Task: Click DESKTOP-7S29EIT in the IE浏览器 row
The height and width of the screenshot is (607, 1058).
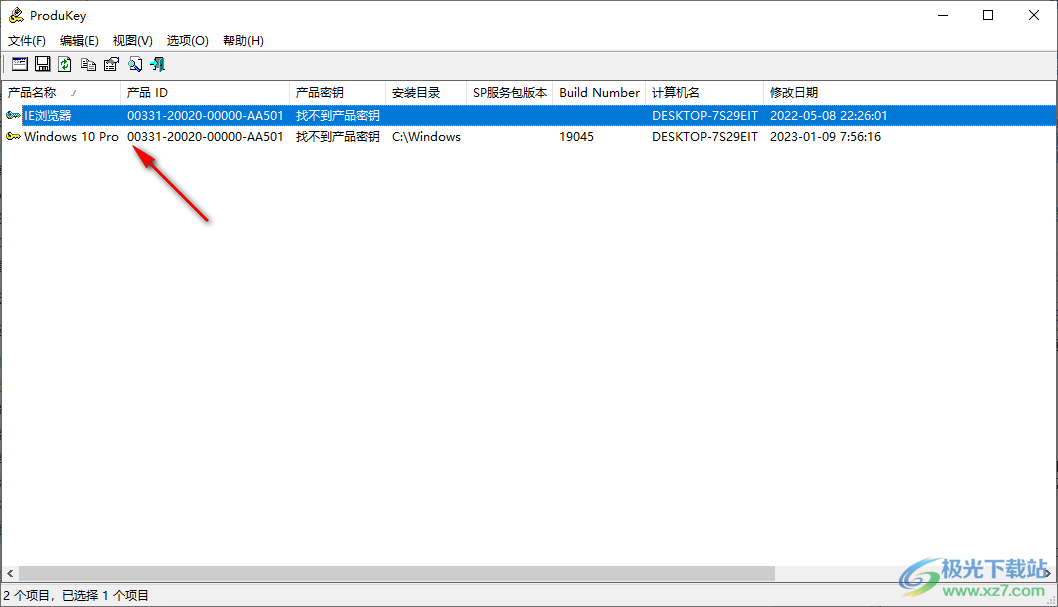Action: 704,115
